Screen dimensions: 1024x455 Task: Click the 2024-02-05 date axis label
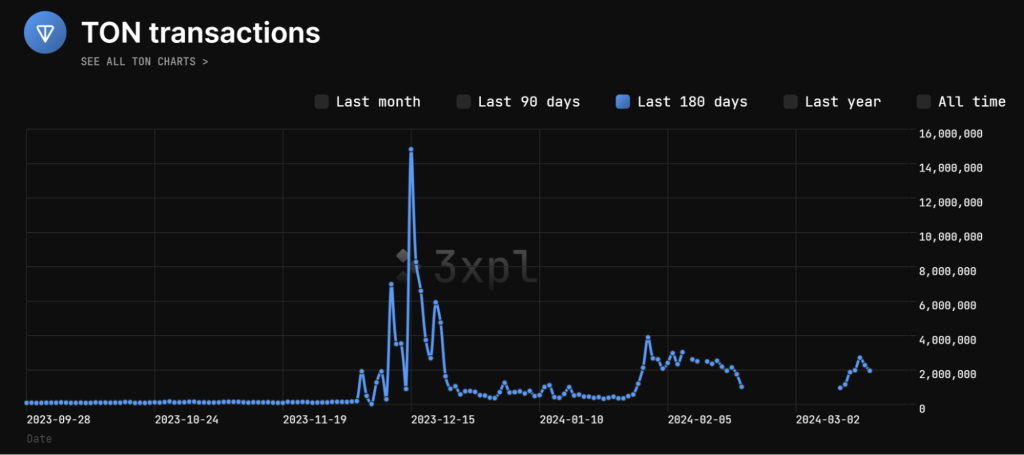(700, 420)
